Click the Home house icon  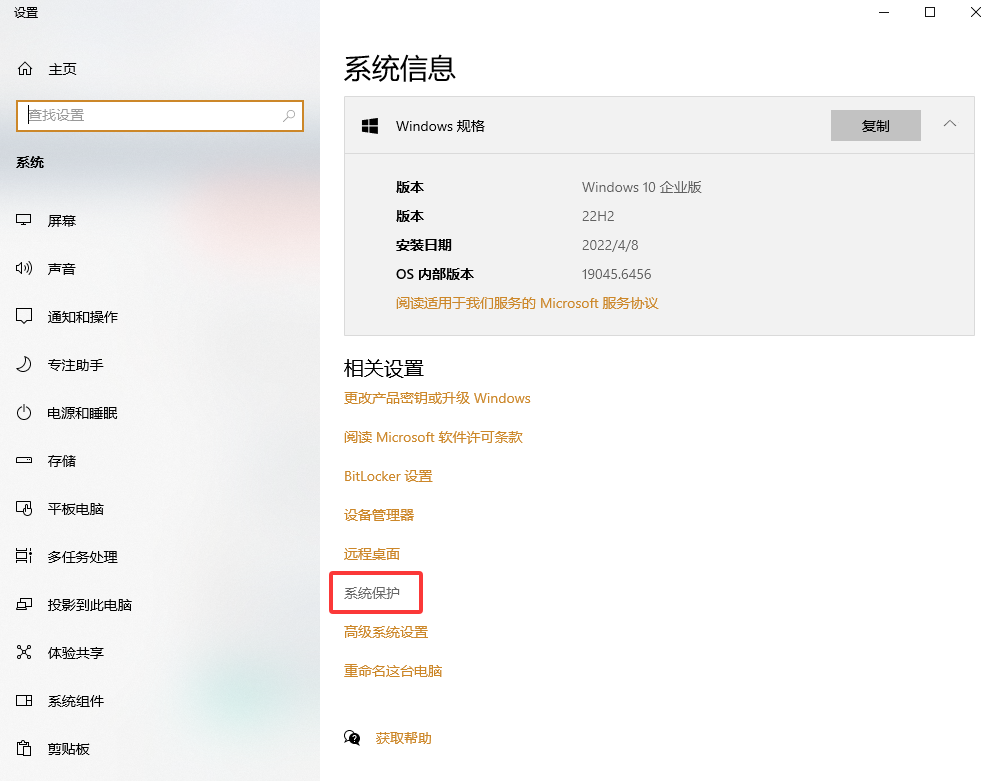click(x=25, y=68)
